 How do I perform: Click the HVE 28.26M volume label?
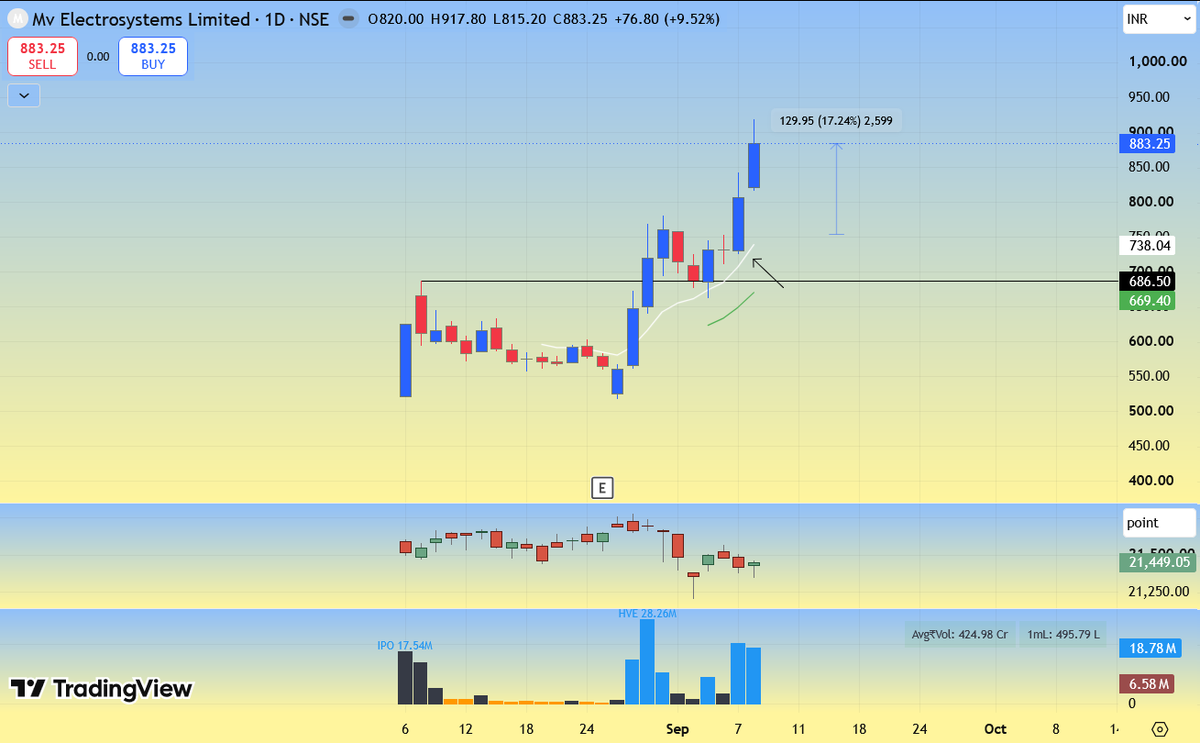[647, 613]
